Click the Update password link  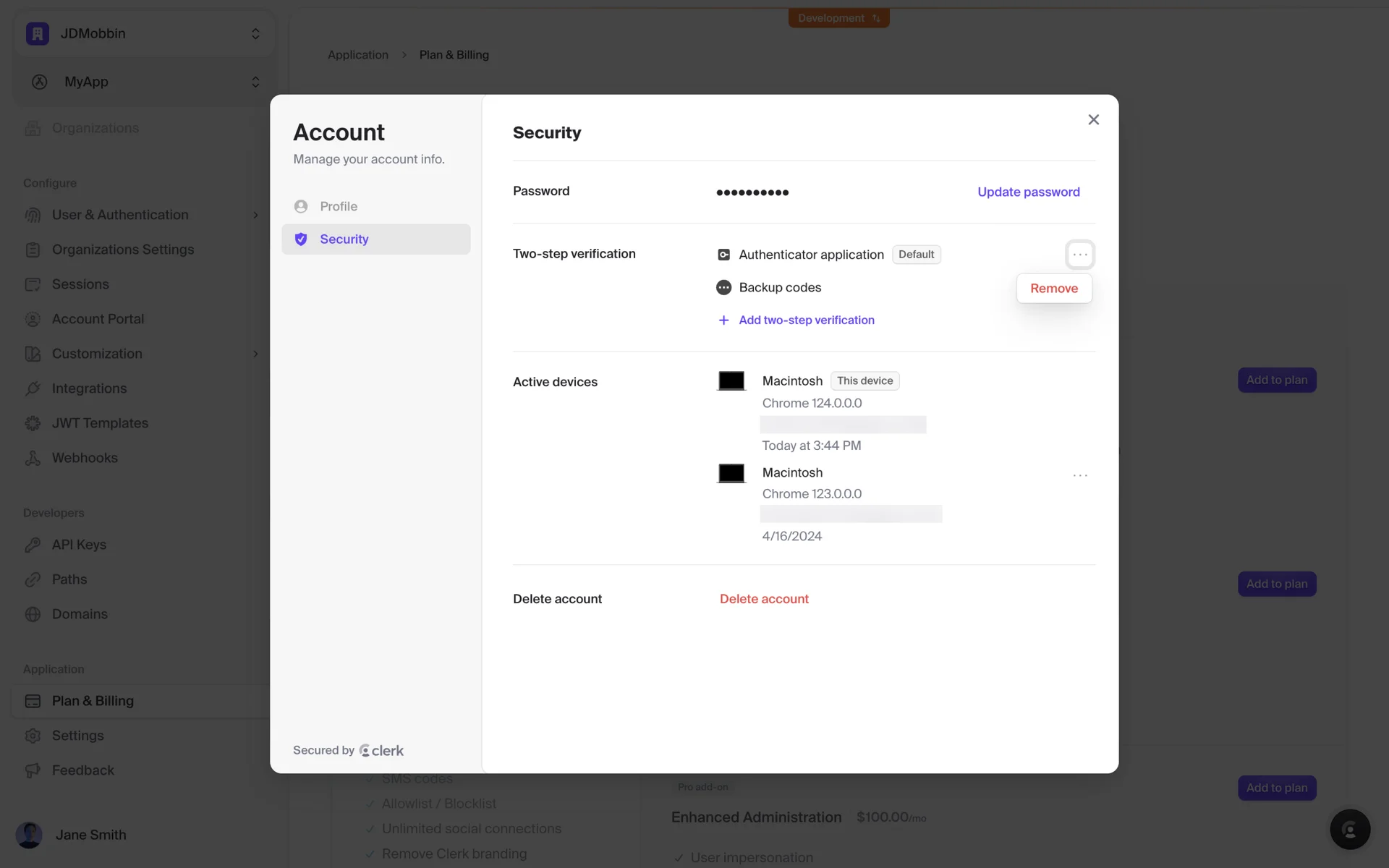click(x=1028, y=192)
